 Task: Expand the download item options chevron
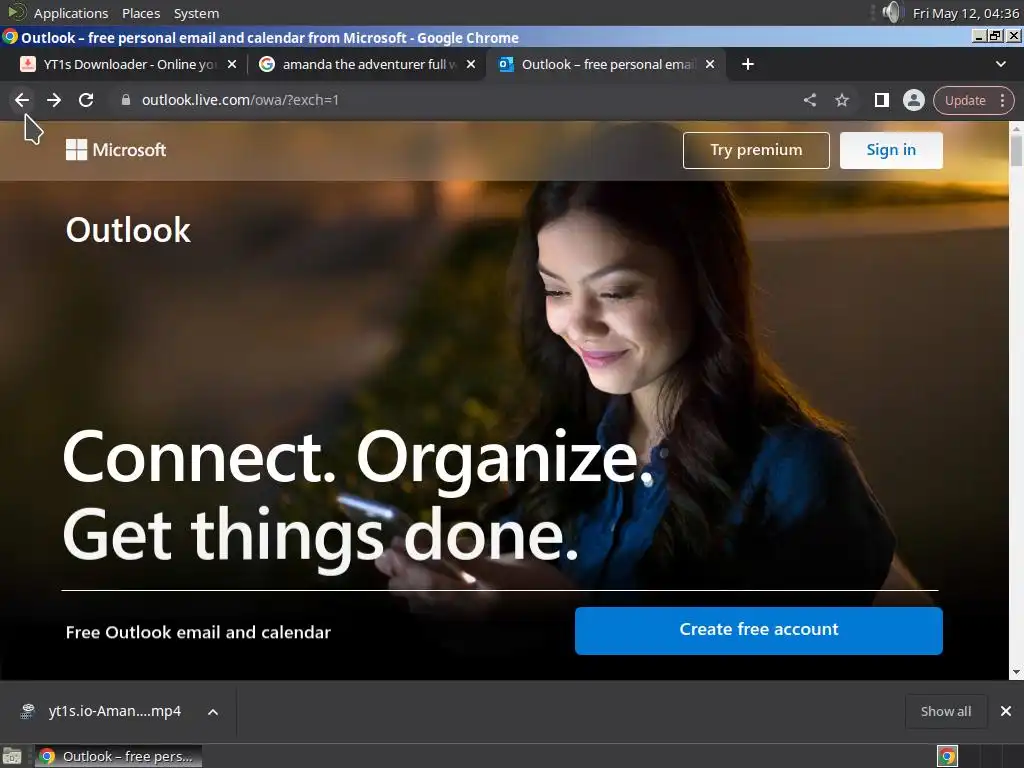(x=213, y=712)
